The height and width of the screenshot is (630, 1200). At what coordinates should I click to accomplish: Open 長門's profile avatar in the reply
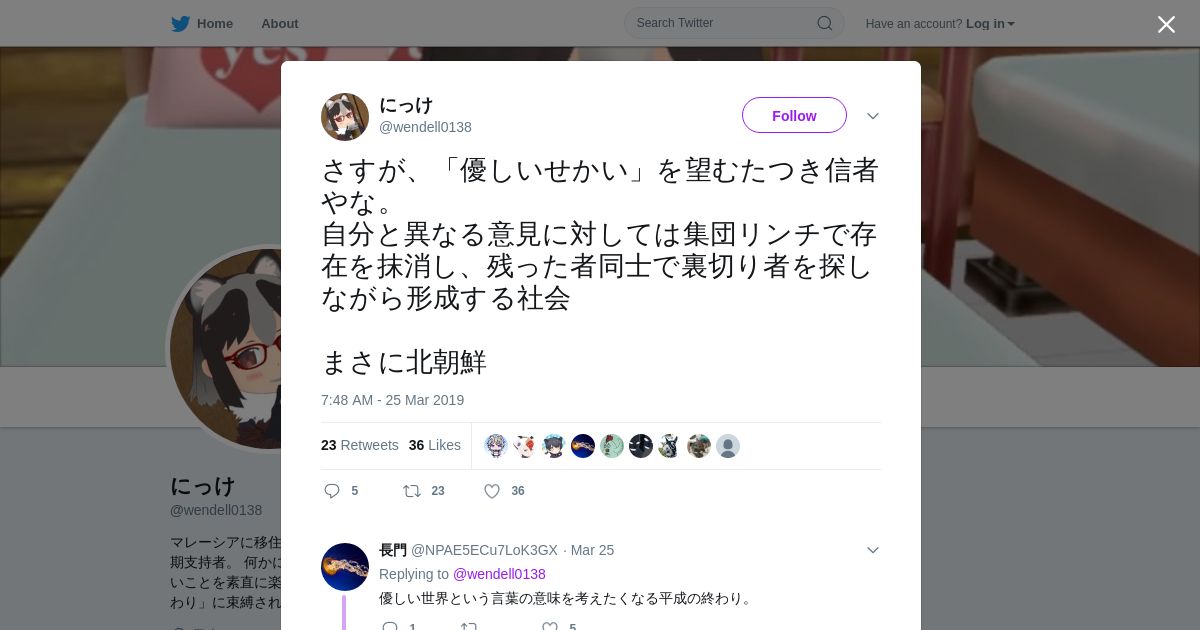345,567
